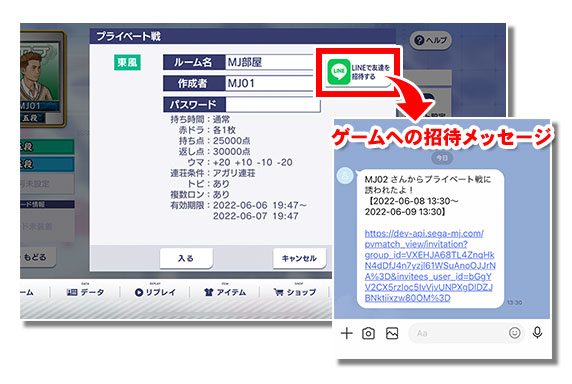Open the リプレイ menu item
The height and width of the screenshot is (384, 572).
click(x=155, y=292)
